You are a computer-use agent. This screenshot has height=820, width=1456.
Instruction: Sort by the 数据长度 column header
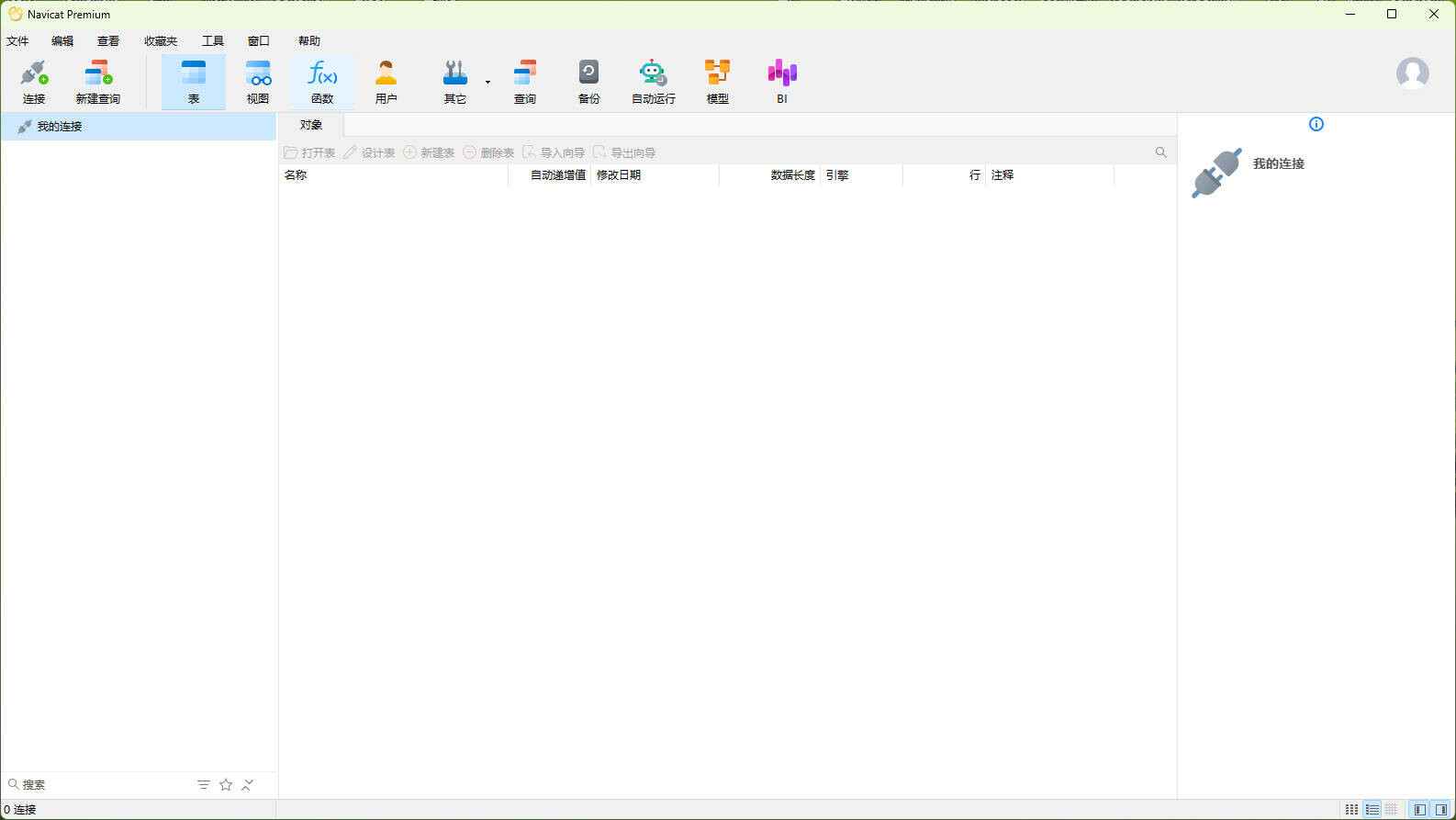tap(769, 174)
